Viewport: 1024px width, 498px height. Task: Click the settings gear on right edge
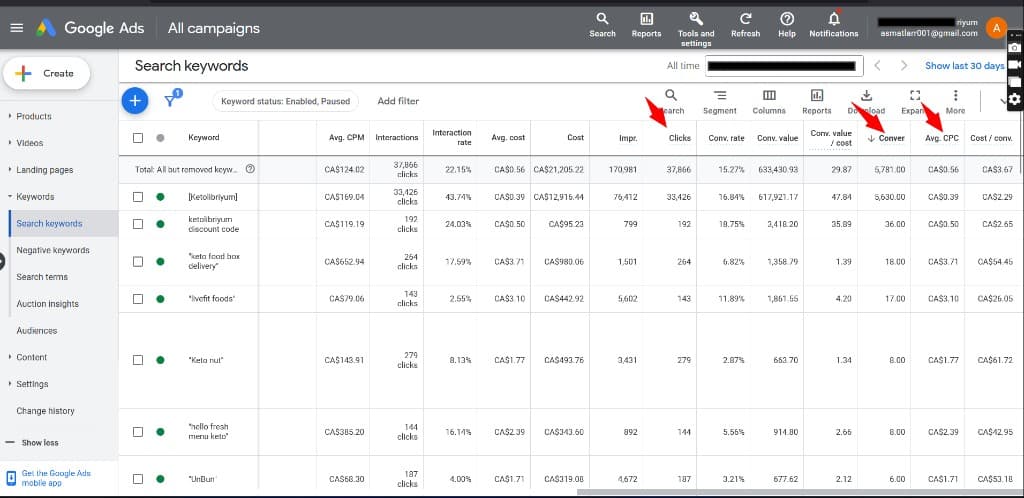1014,99
